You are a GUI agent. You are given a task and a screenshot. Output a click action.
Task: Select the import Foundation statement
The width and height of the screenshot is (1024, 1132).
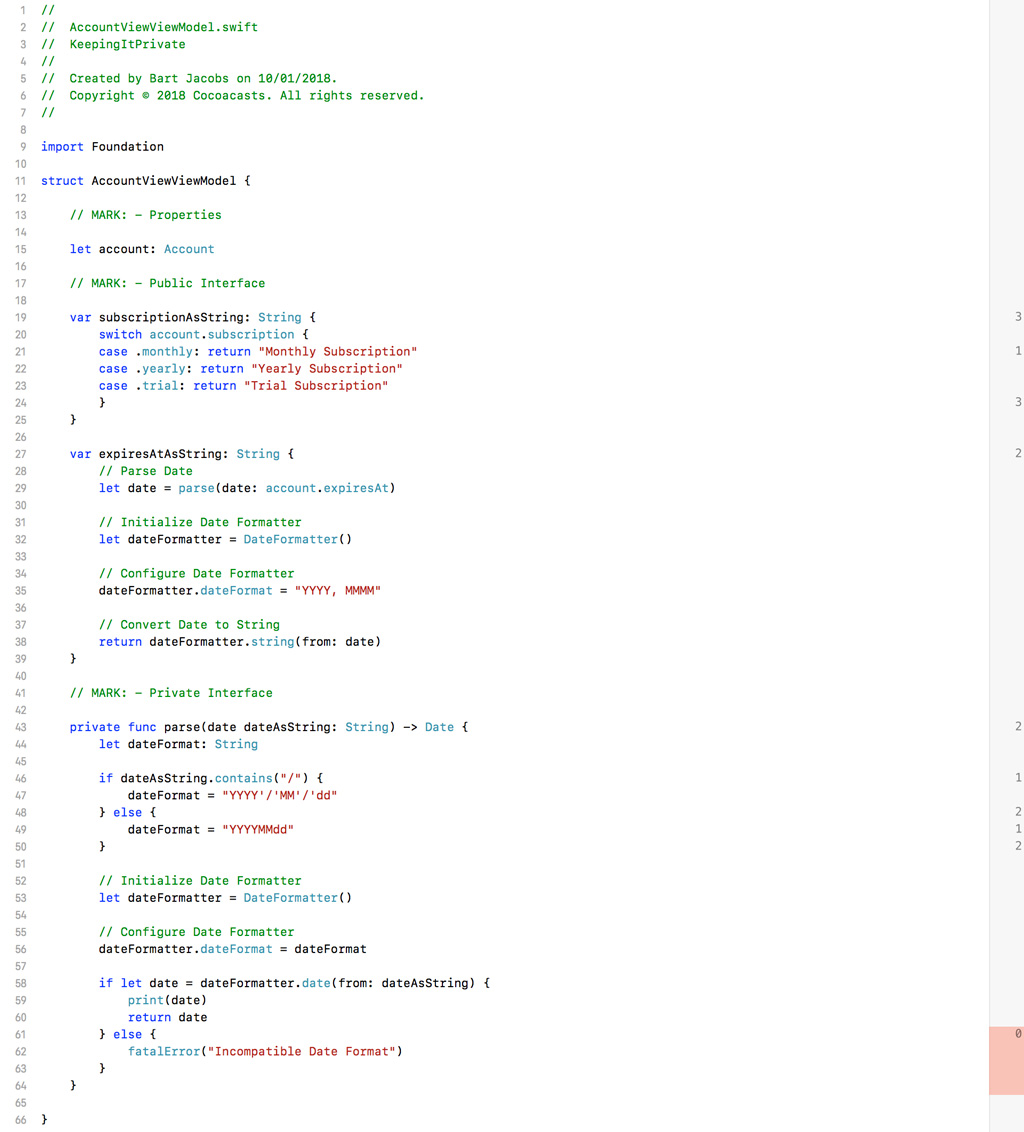tap(101, 146)
